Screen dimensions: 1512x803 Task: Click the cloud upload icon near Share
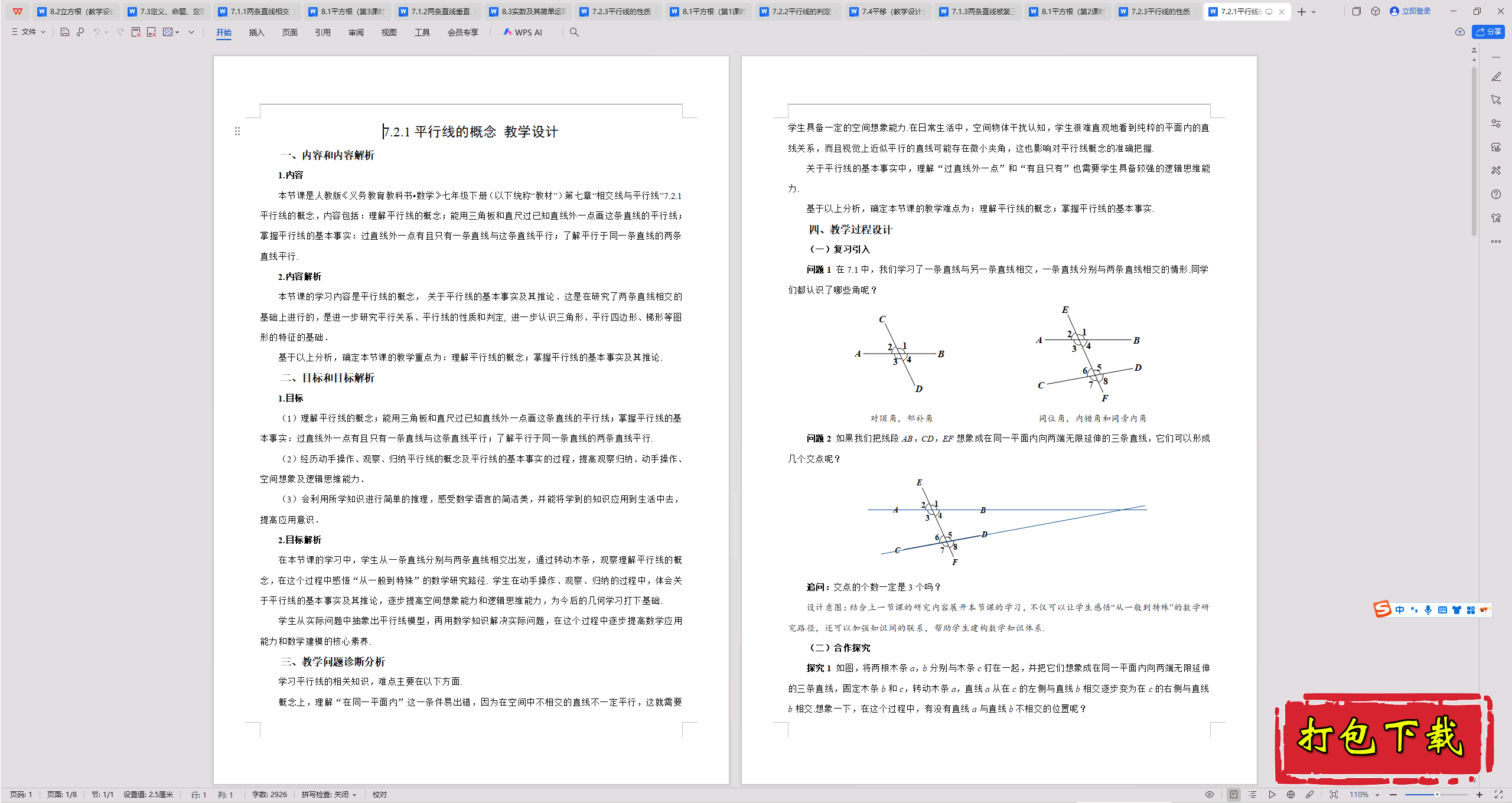1460,32
